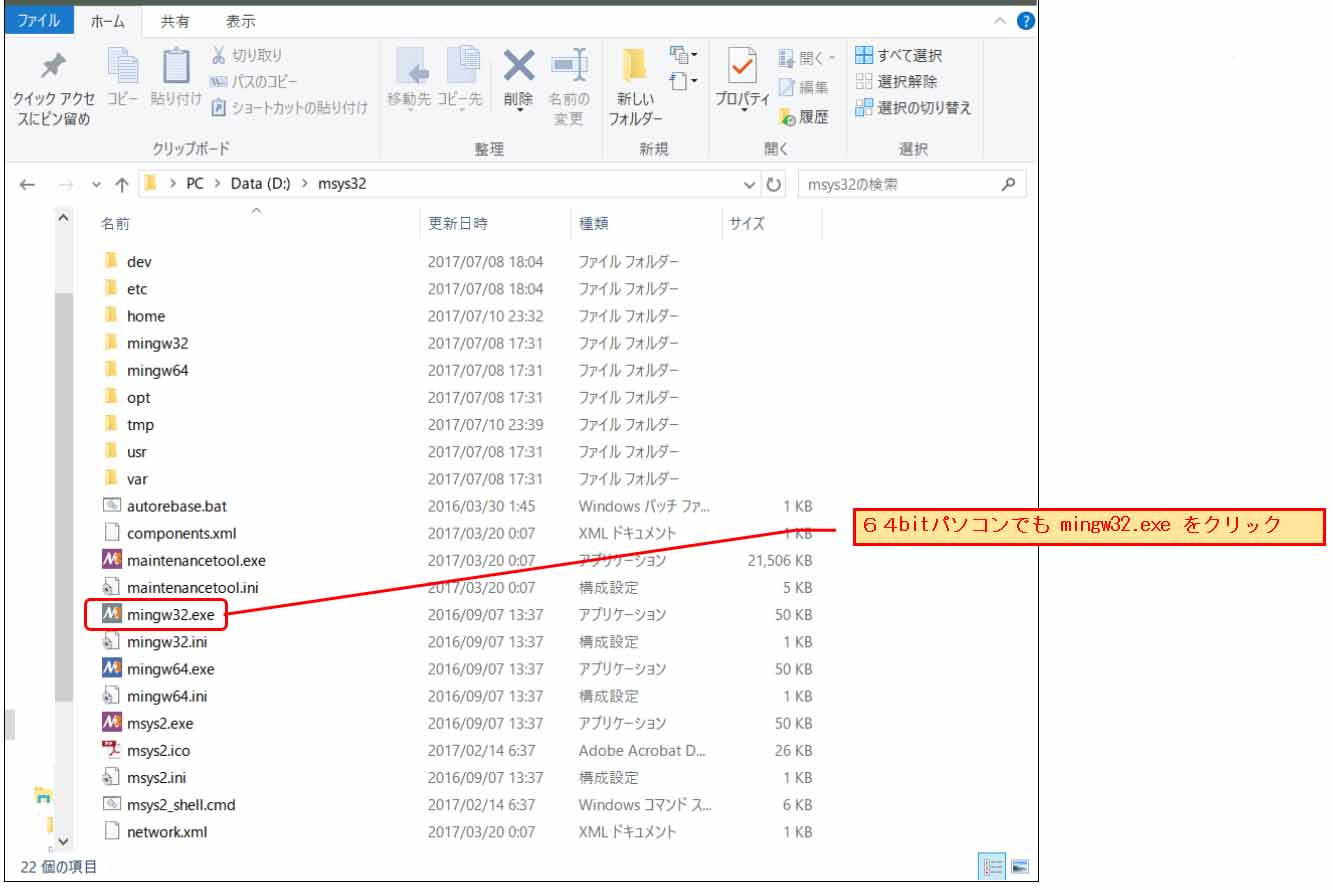Collapse the ribbon using the chevron

1000,20
